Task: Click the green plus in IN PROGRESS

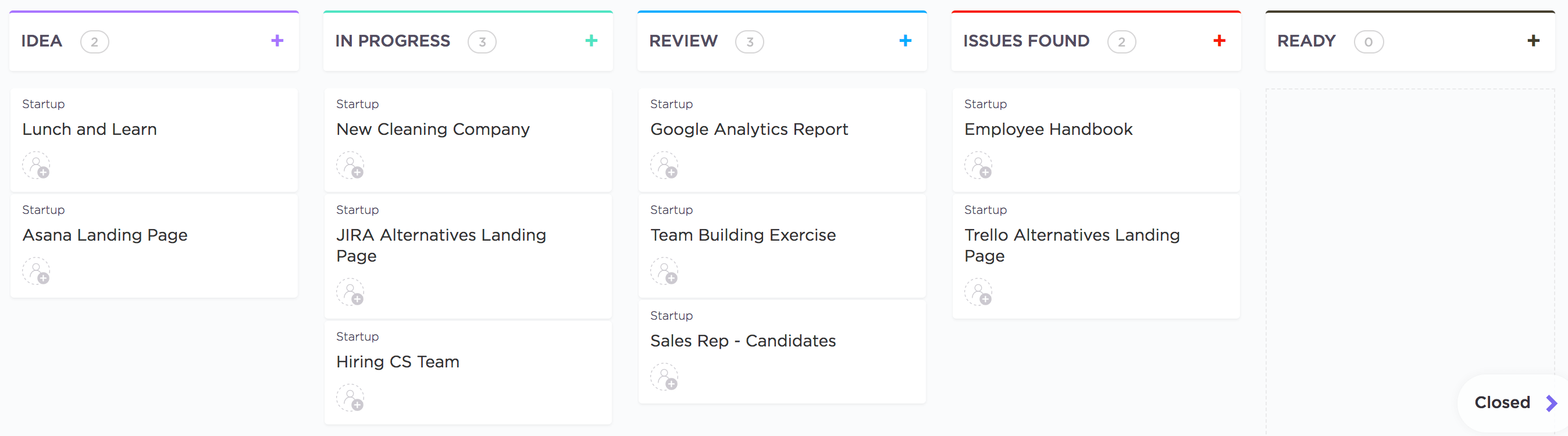Action: 591,41
